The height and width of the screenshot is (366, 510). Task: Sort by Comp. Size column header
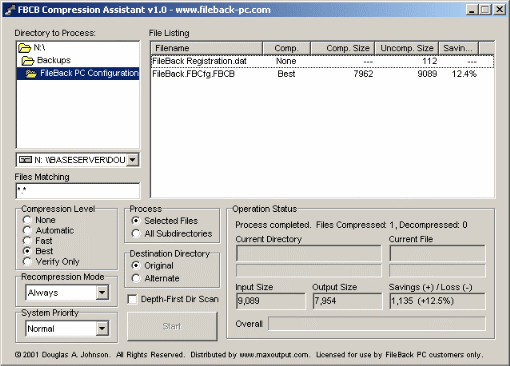[343, 48]
